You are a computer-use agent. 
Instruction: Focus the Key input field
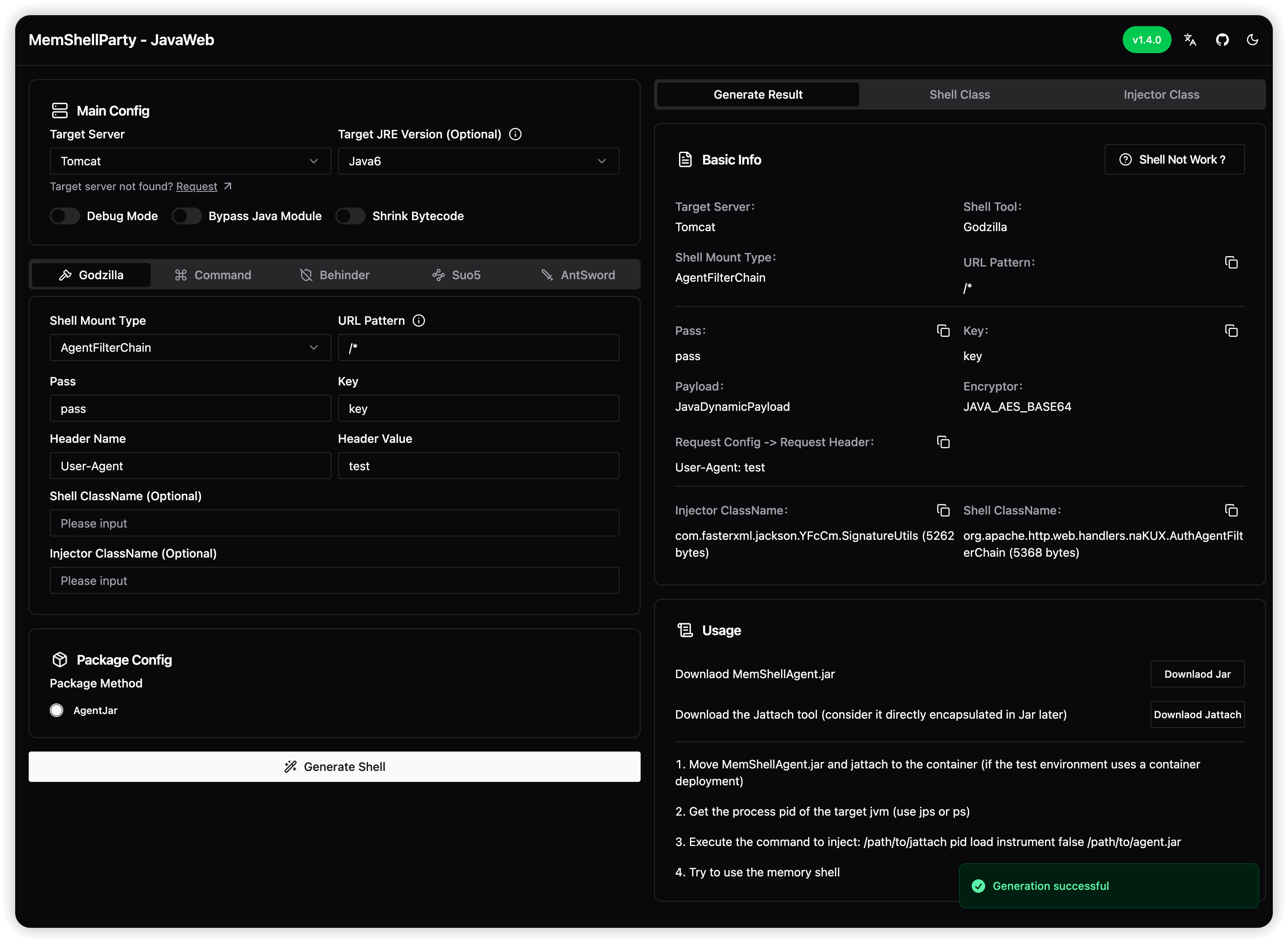[478, 409]
